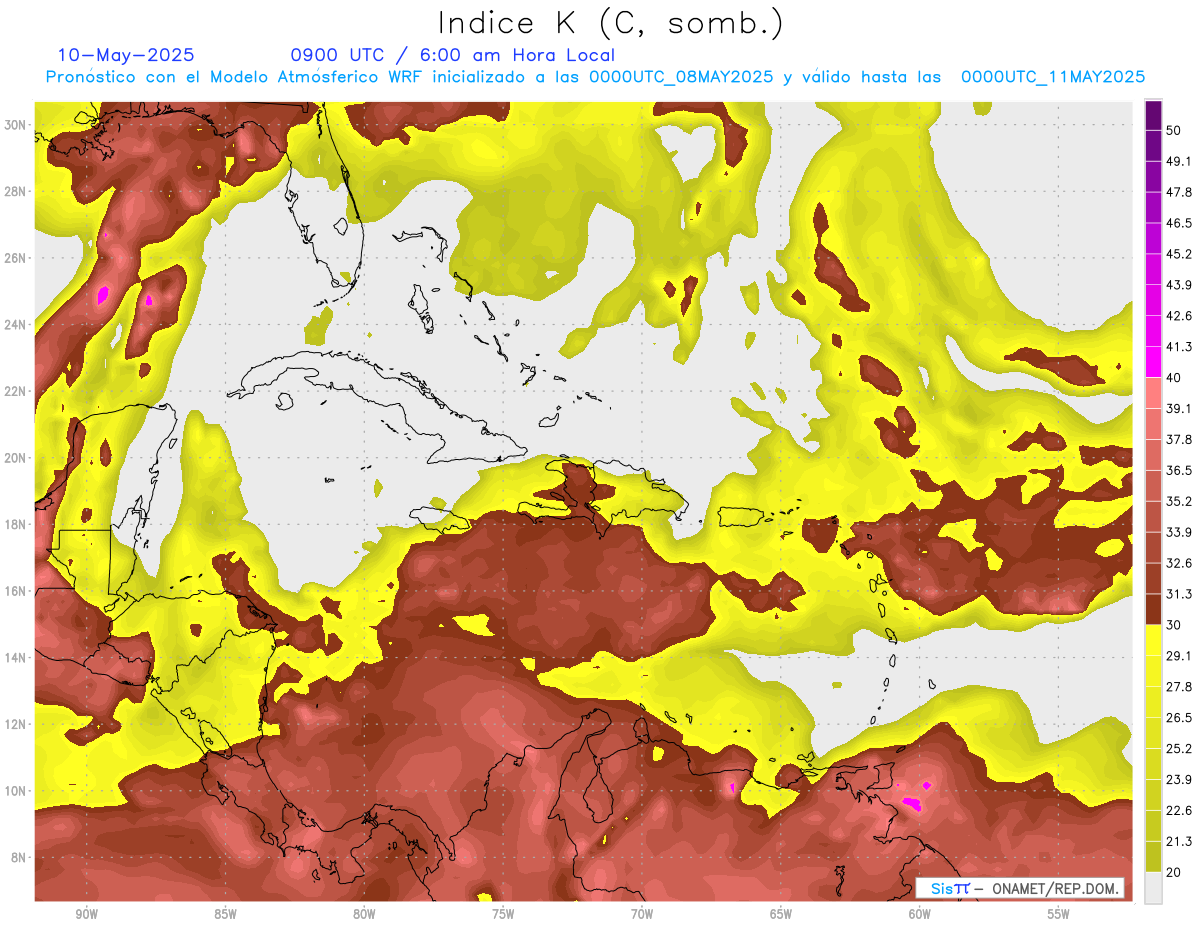Click the colorbar value '27.8'

pos(1178,687)
